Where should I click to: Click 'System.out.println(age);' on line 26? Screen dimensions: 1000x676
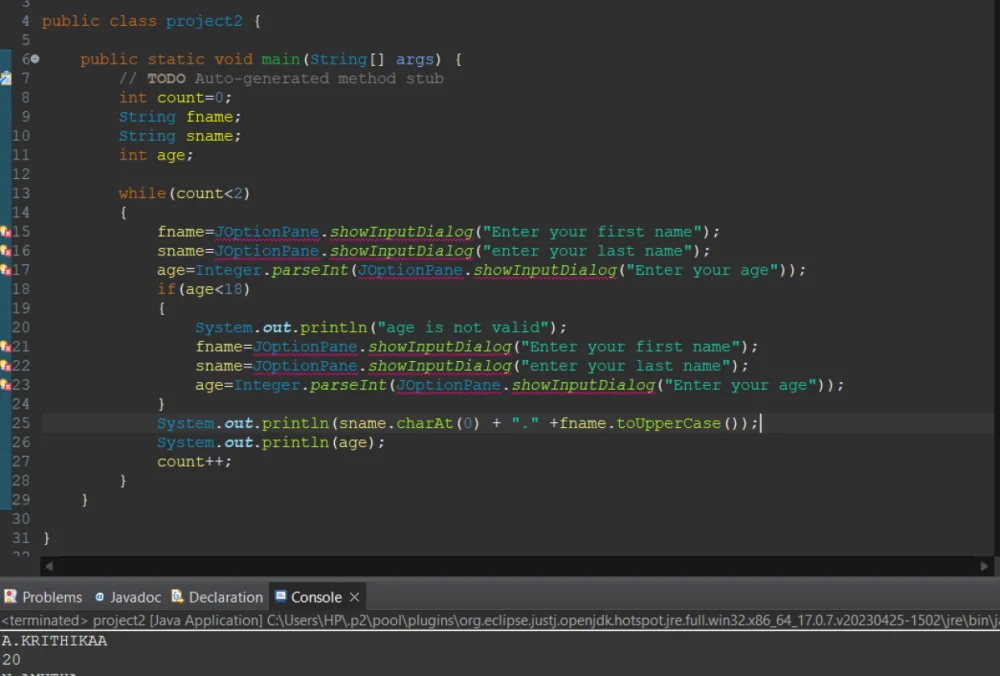[x=271, y=442]
